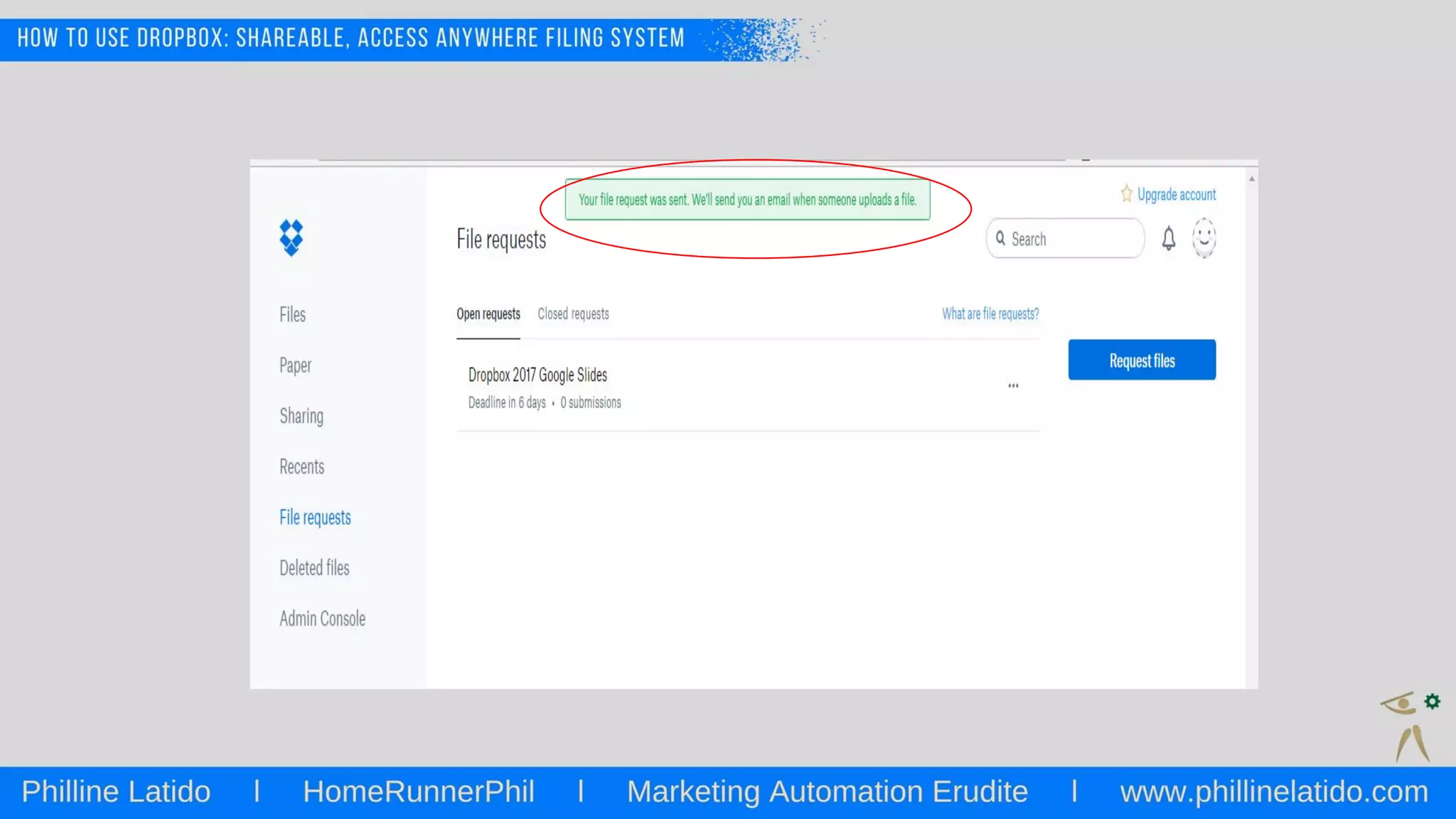Open Paper from sidebar
This screenshot has width=1456, height=819.
[295, 365]
